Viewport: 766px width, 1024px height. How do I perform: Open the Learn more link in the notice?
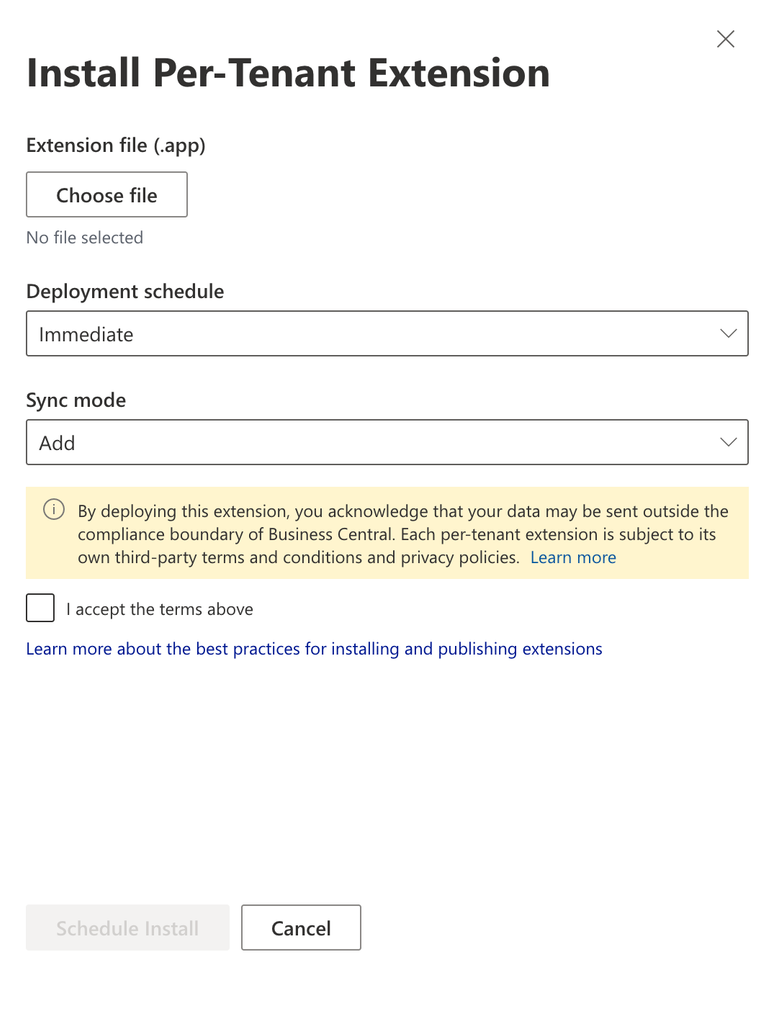click(x=573, y=558)
